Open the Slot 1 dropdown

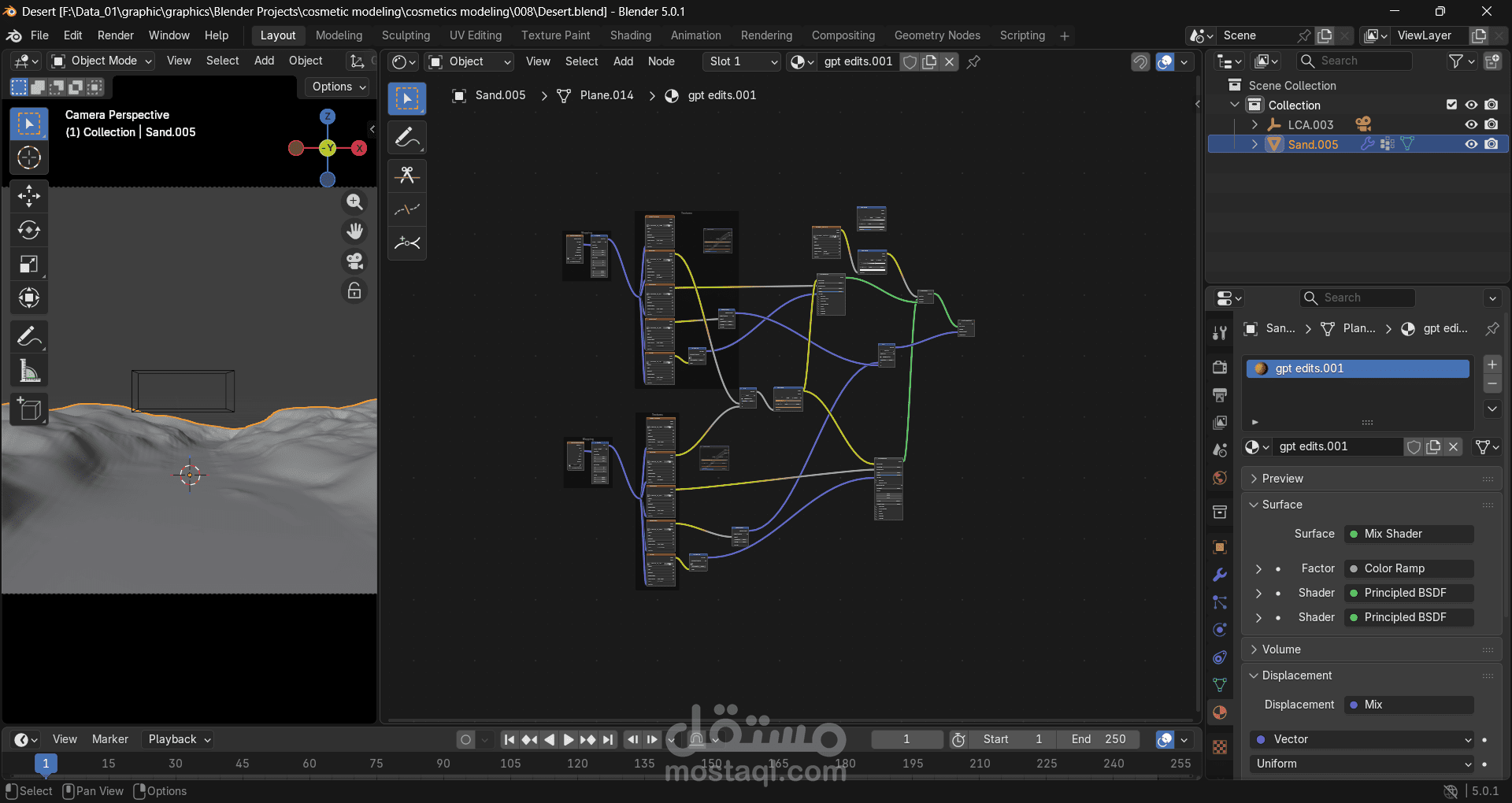pyautogui.click(x=742, y=61)
